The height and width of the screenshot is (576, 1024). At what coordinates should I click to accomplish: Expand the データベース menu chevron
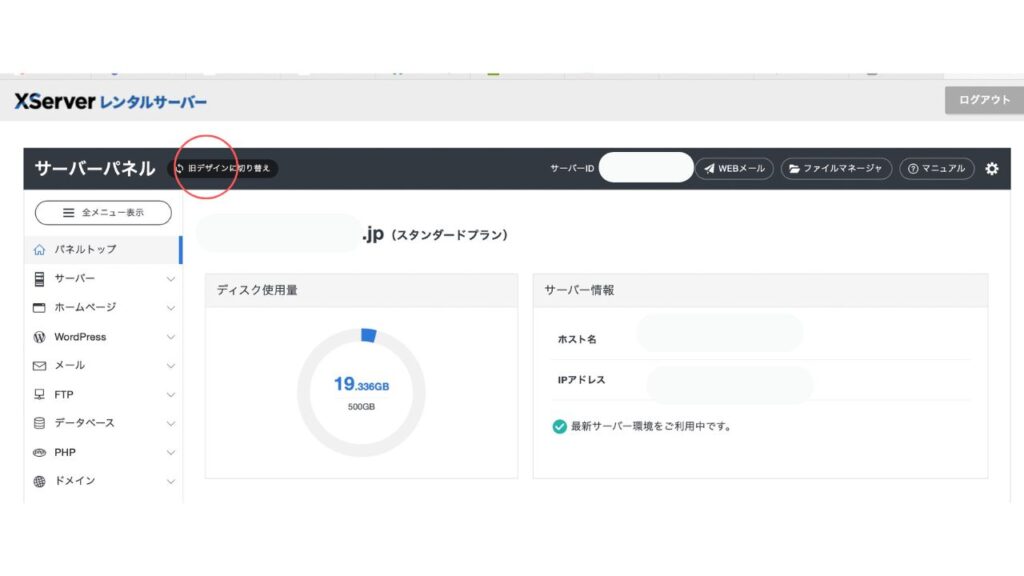pos(170,423)
